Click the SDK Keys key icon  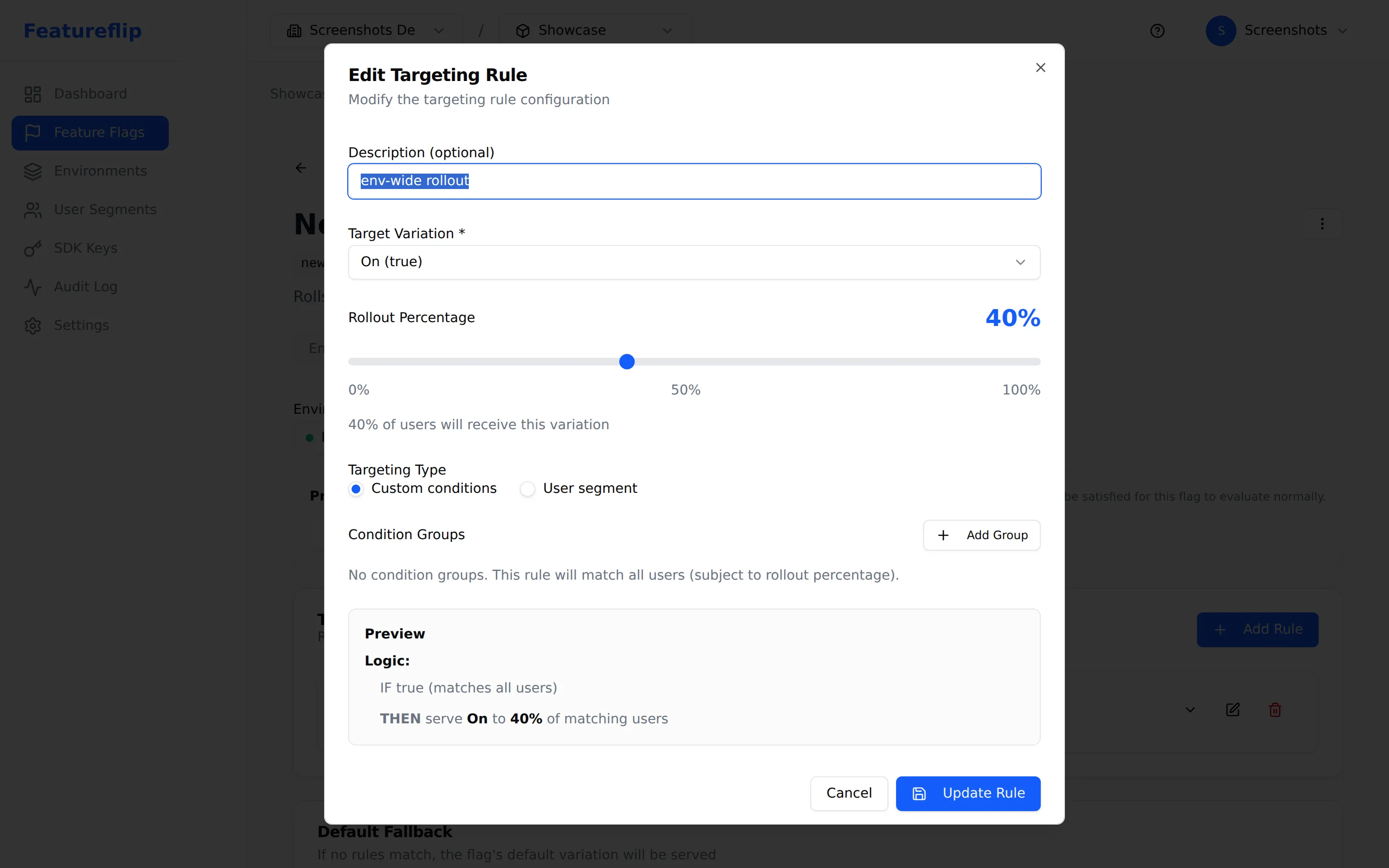tap(33, 248)
